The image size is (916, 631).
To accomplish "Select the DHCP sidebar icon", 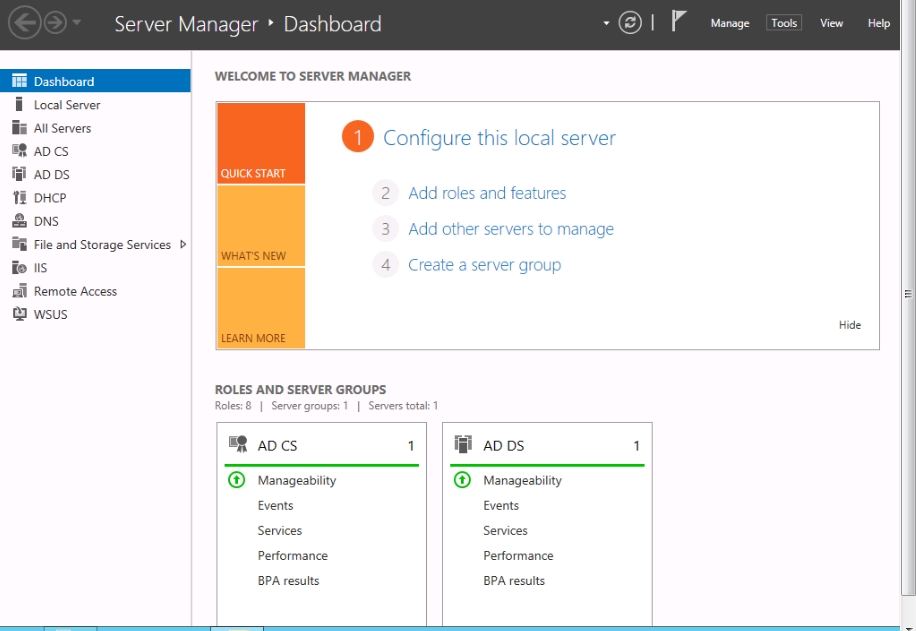I will point(18,198).
